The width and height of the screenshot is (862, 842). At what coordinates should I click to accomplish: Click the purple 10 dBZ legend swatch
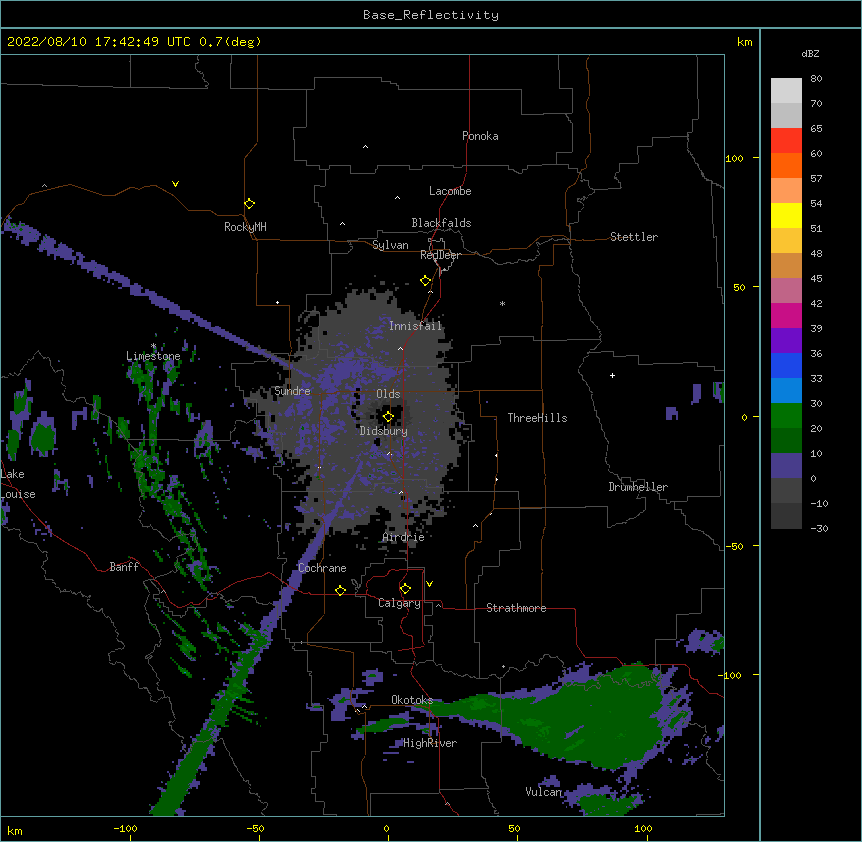click(x=786, y=466)
